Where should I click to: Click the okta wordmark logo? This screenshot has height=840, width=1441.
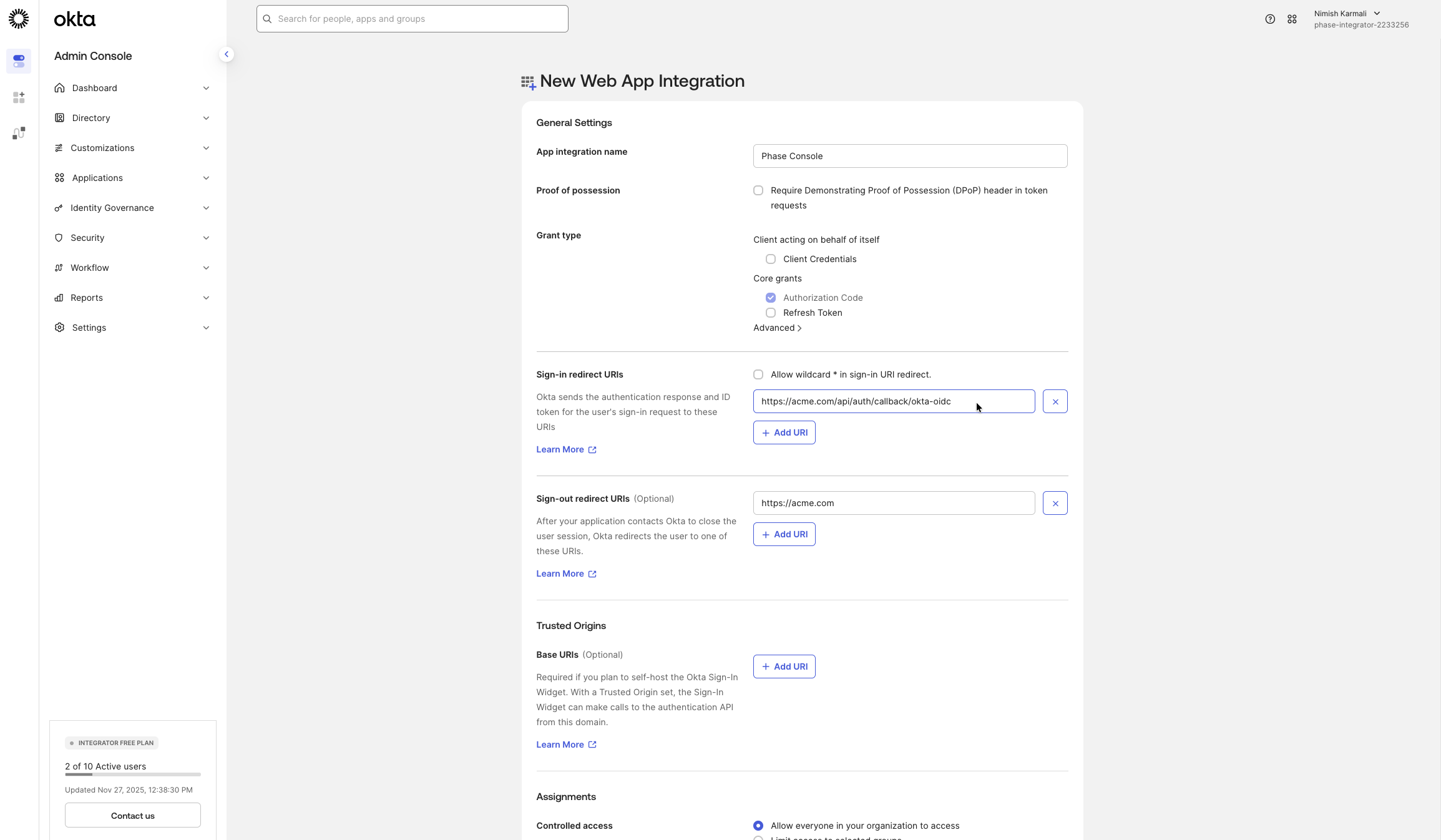coord(75,19)
